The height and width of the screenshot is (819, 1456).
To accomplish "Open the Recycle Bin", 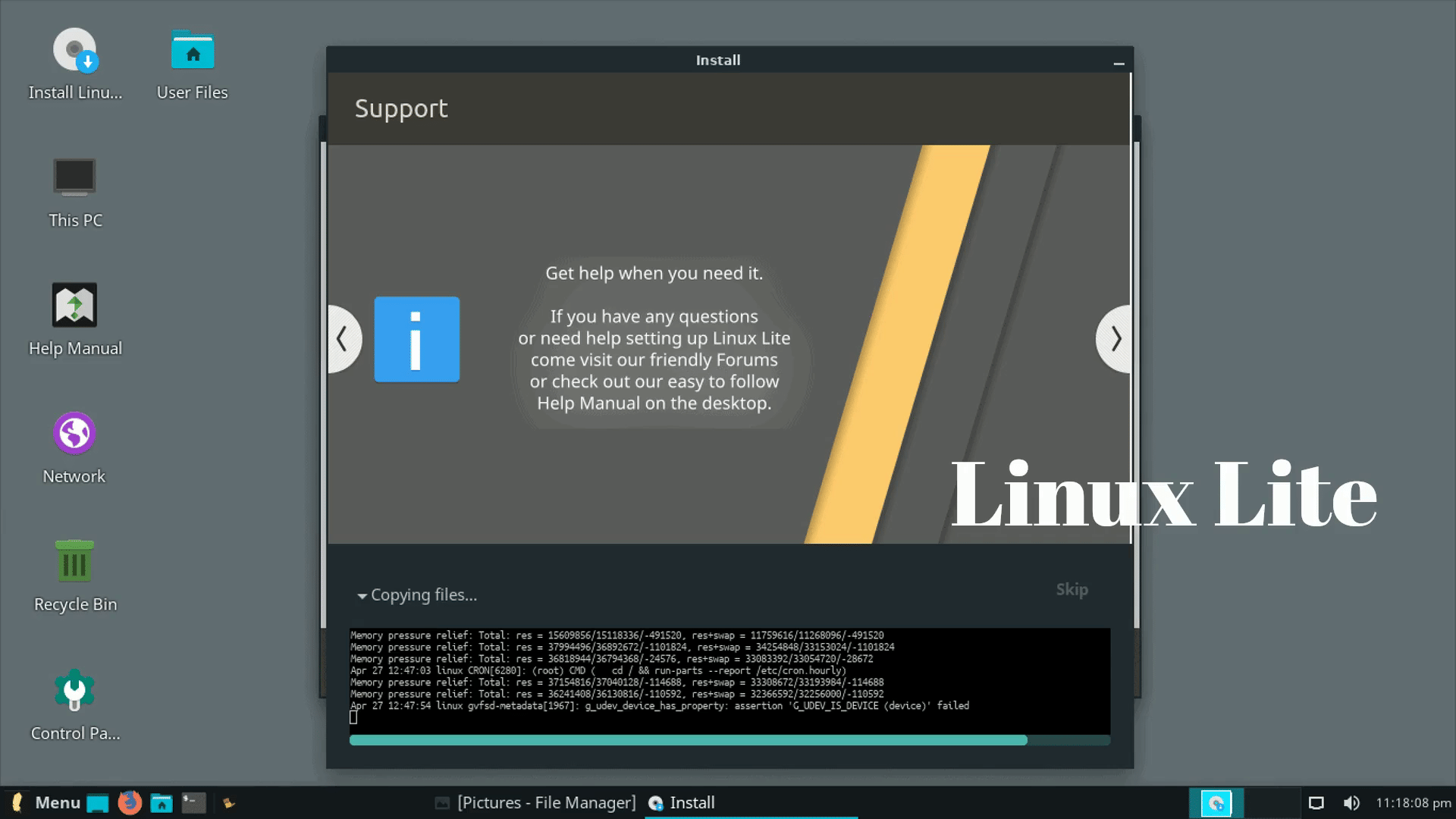I will [74, 562].
